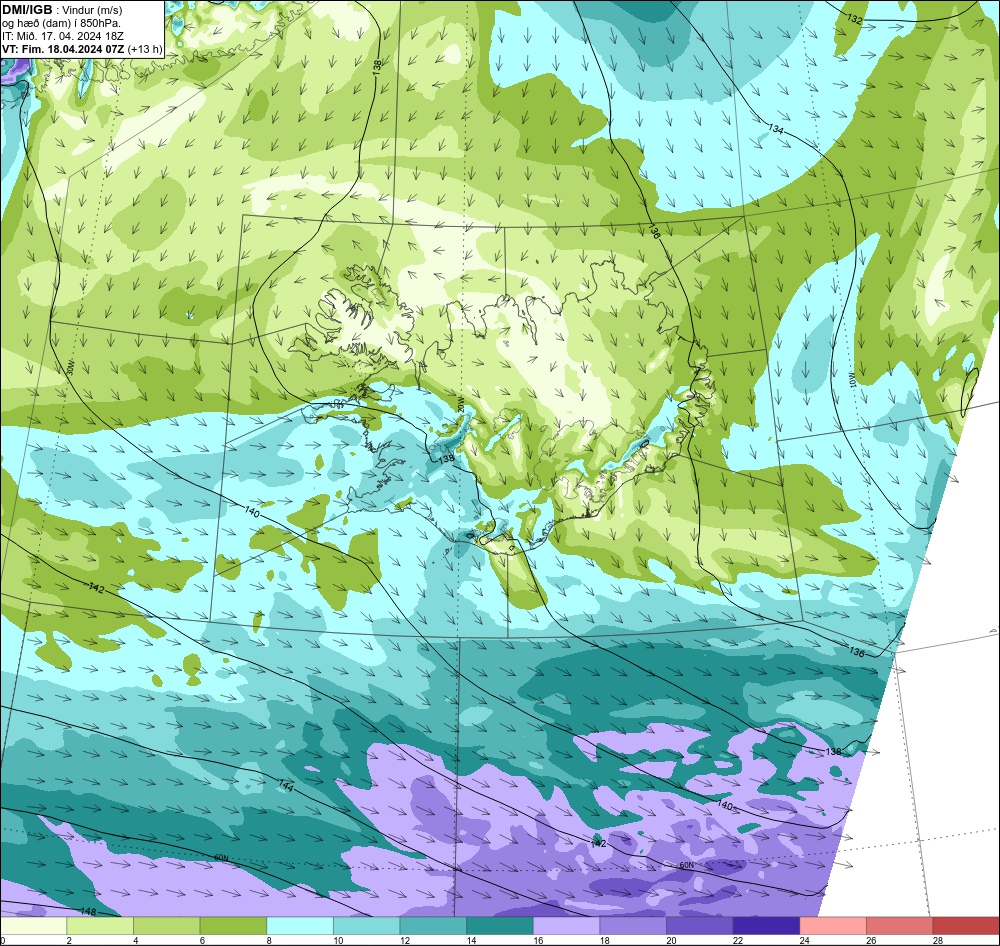
Task: Pick the cyan 10–12 m/s legend swatch
Action: [367, 926]
